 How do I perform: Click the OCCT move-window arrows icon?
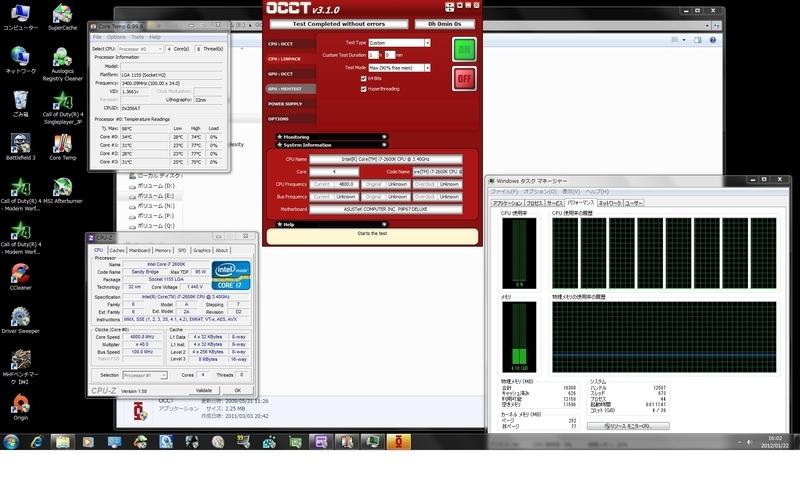[x=449, y=7]
